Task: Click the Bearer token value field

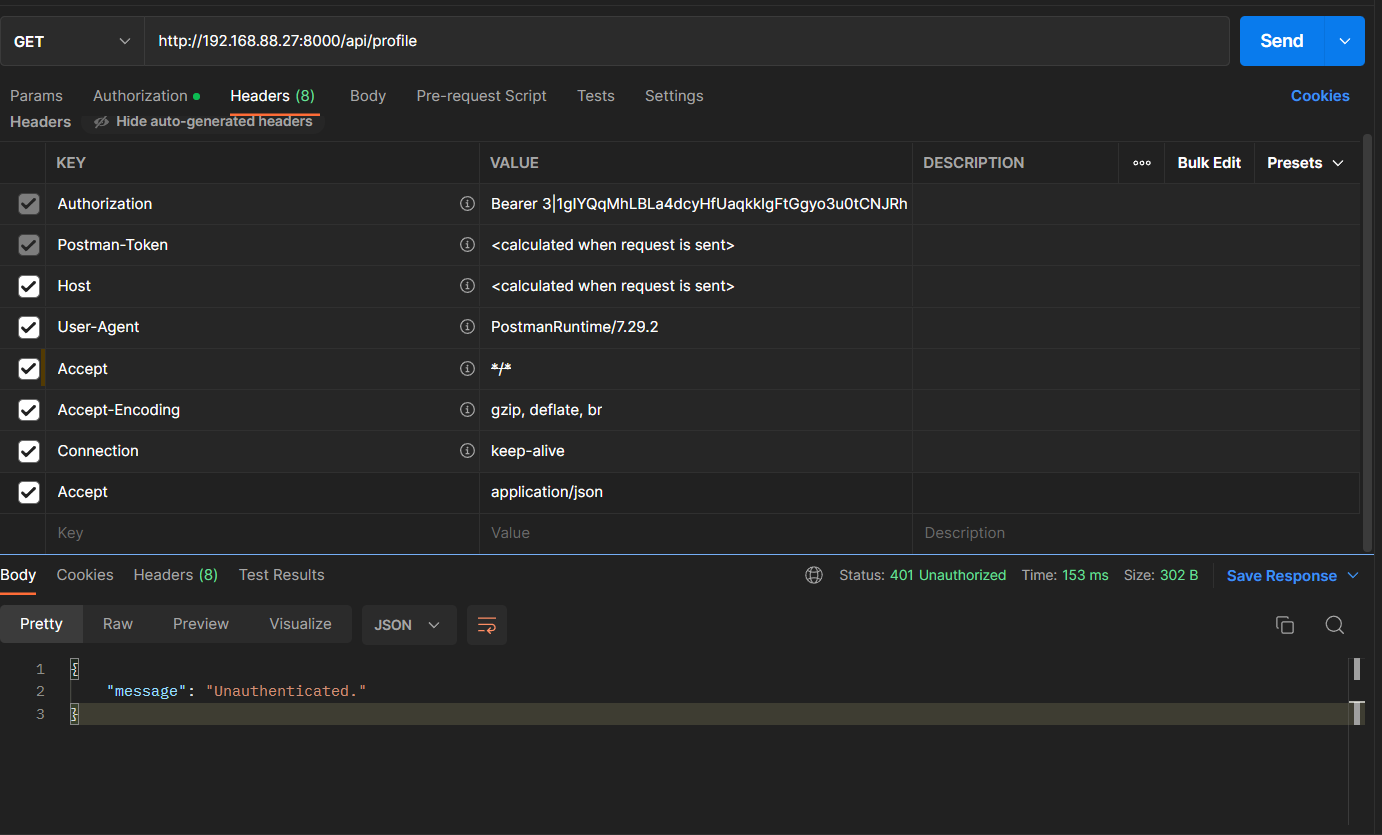Action: 696,204
